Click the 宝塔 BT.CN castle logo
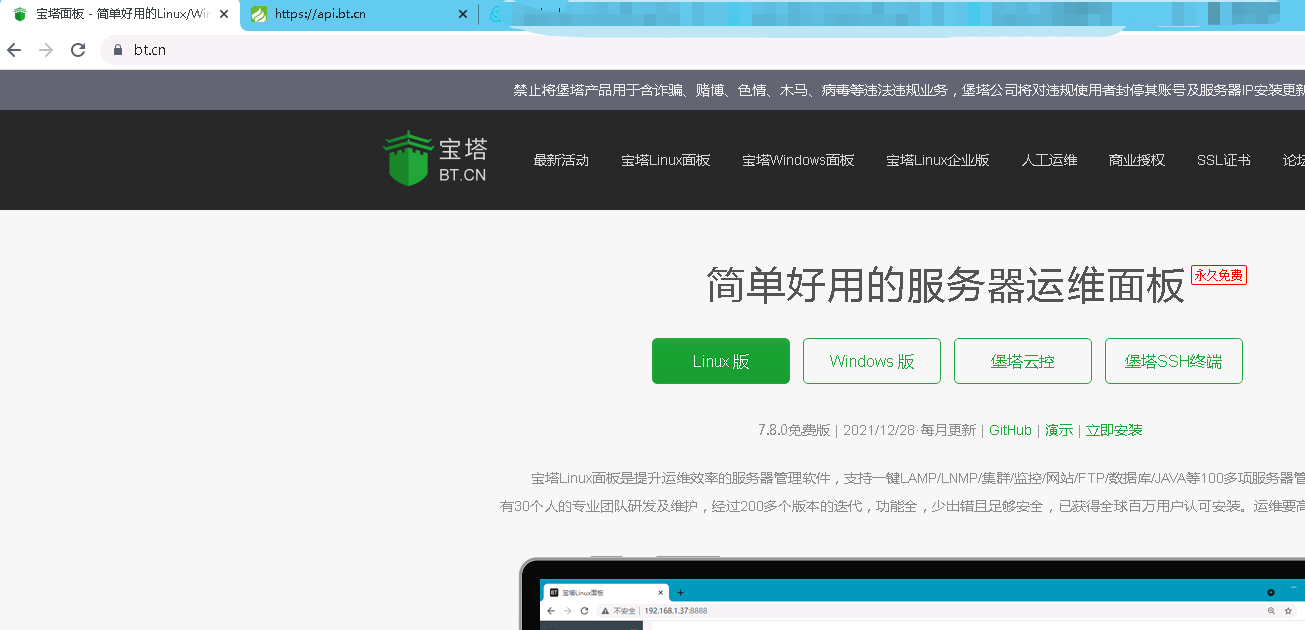Screen dimensions: 1305x630 coord(435,158)
